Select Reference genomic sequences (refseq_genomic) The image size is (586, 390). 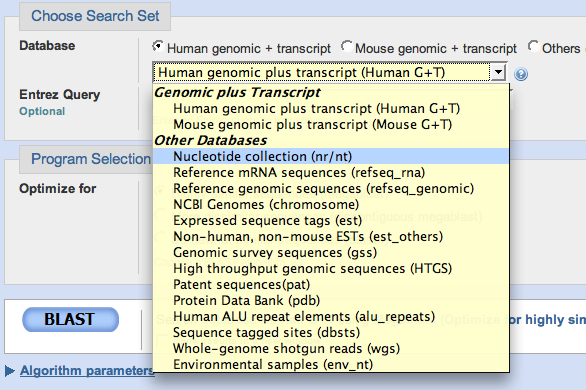point(331,188)
